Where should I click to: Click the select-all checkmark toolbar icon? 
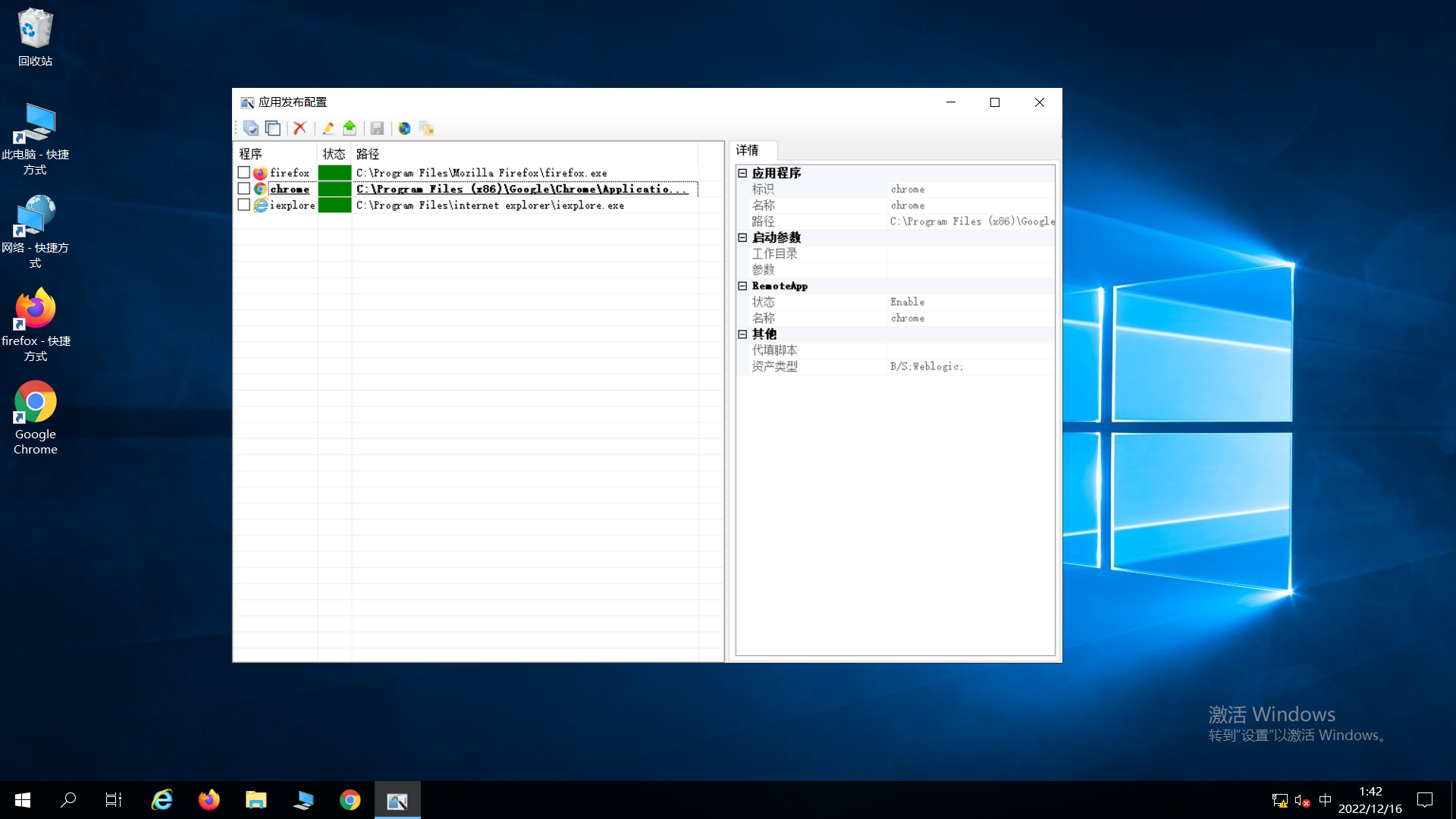point(251,128)
